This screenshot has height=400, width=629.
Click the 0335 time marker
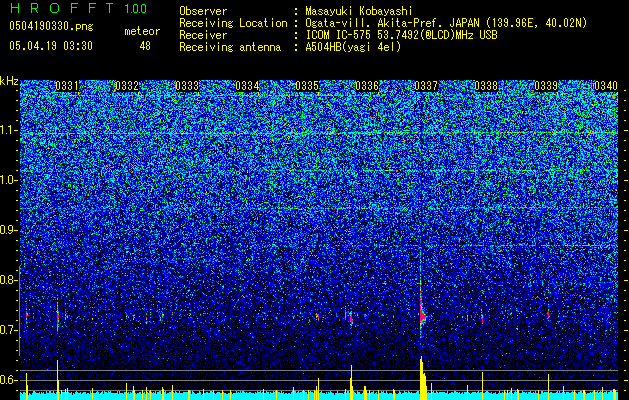tap(307, 86)
